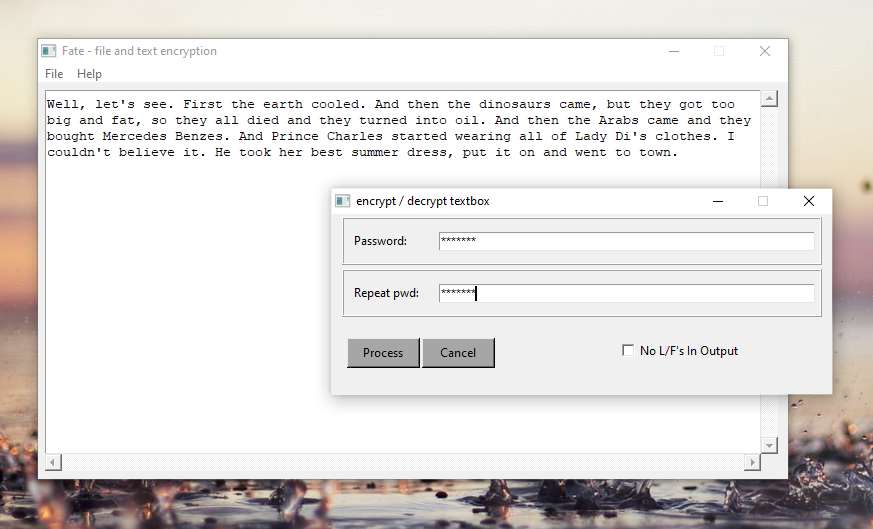Click the vertical scrollbar down arrow

pyautogui.click(x=769, y=445)
